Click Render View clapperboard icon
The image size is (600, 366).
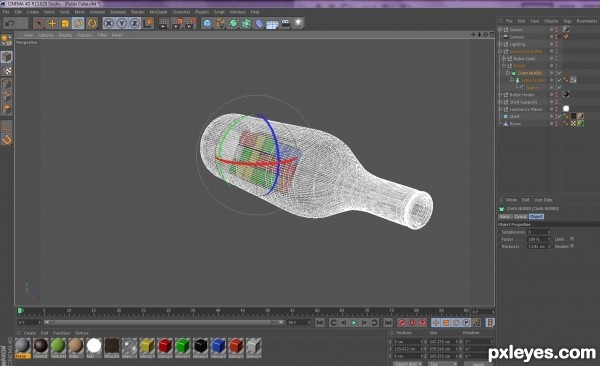click(164, 24)
